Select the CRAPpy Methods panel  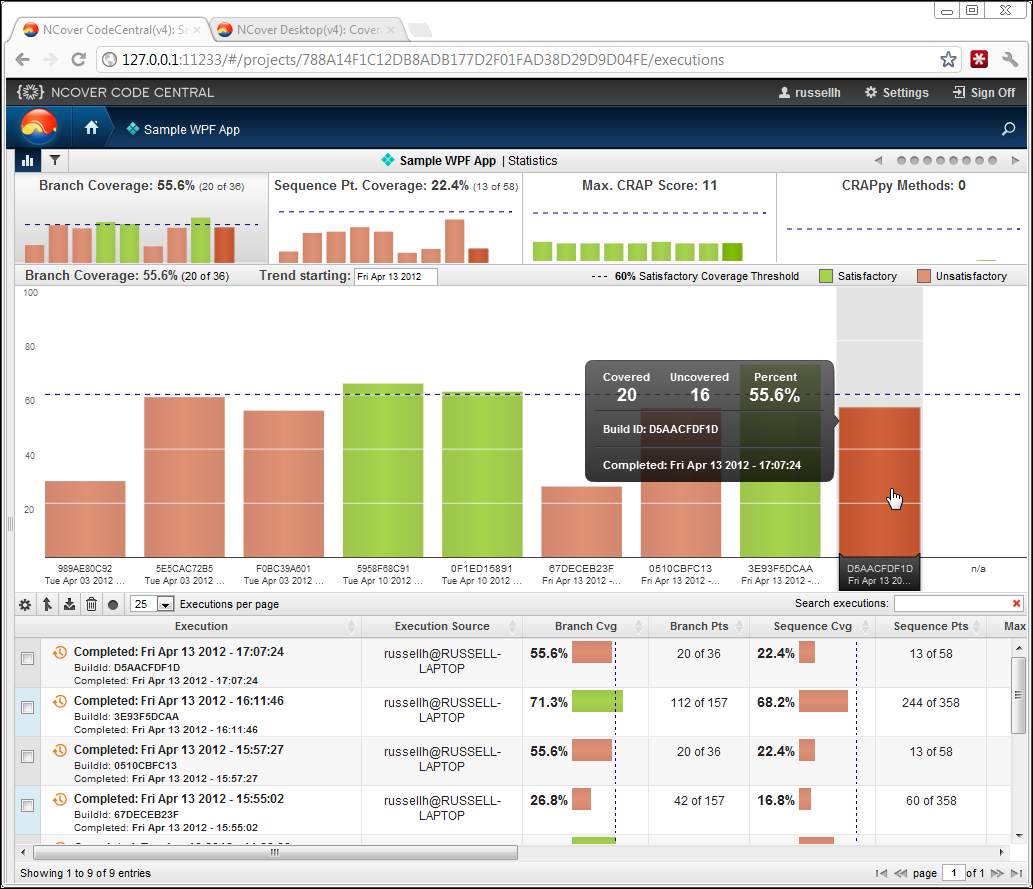click(903, 219)
